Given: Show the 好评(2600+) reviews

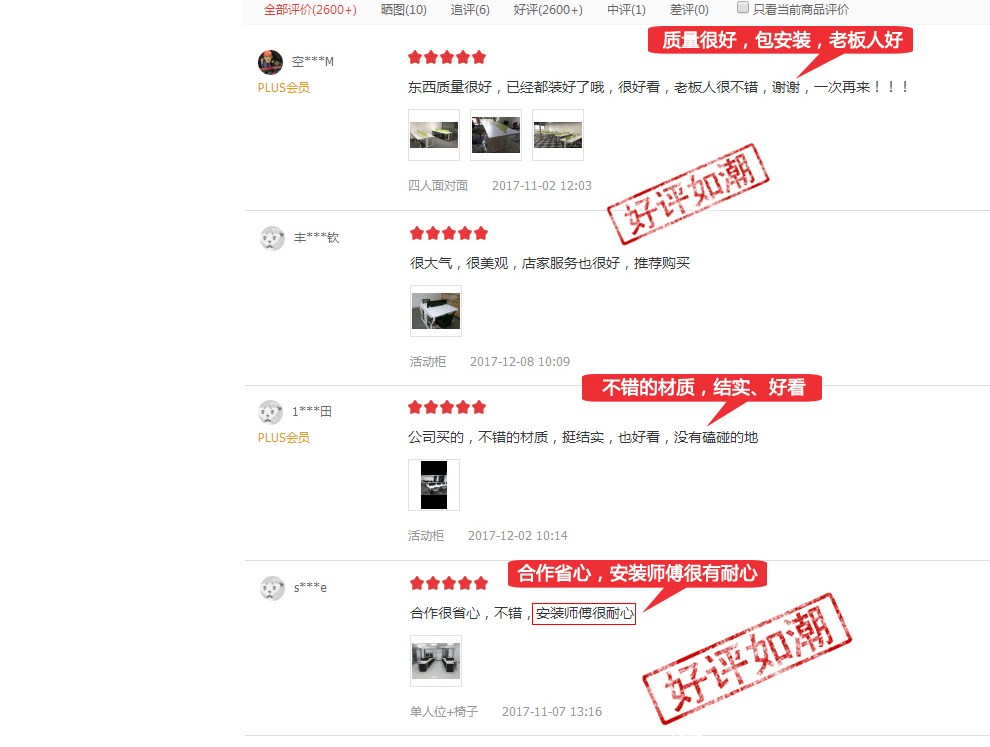Looking at the screenshot, I should (x=548, y=9).
